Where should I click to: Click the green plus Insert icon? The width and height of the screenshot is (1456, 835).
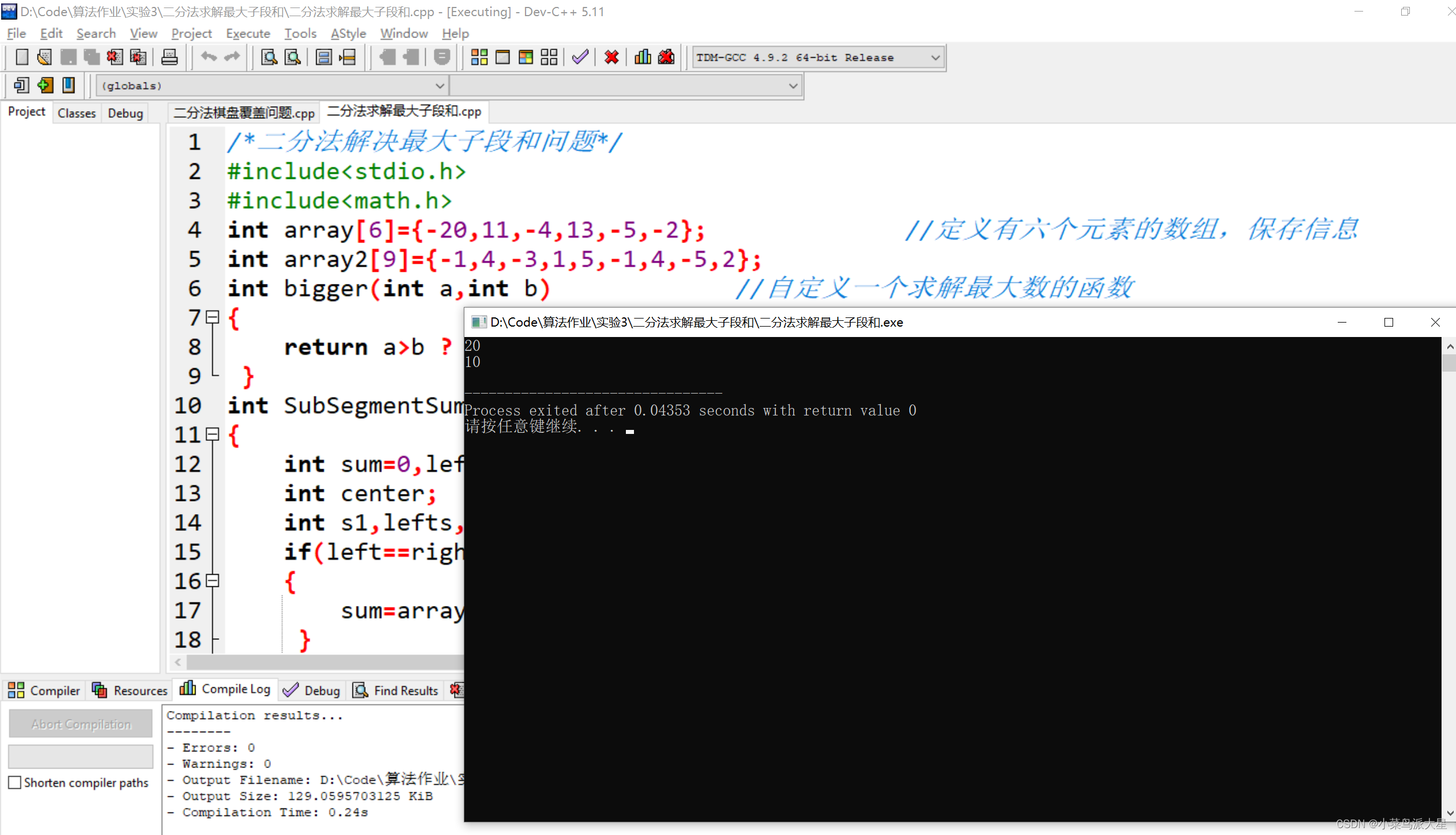[45, 85]
